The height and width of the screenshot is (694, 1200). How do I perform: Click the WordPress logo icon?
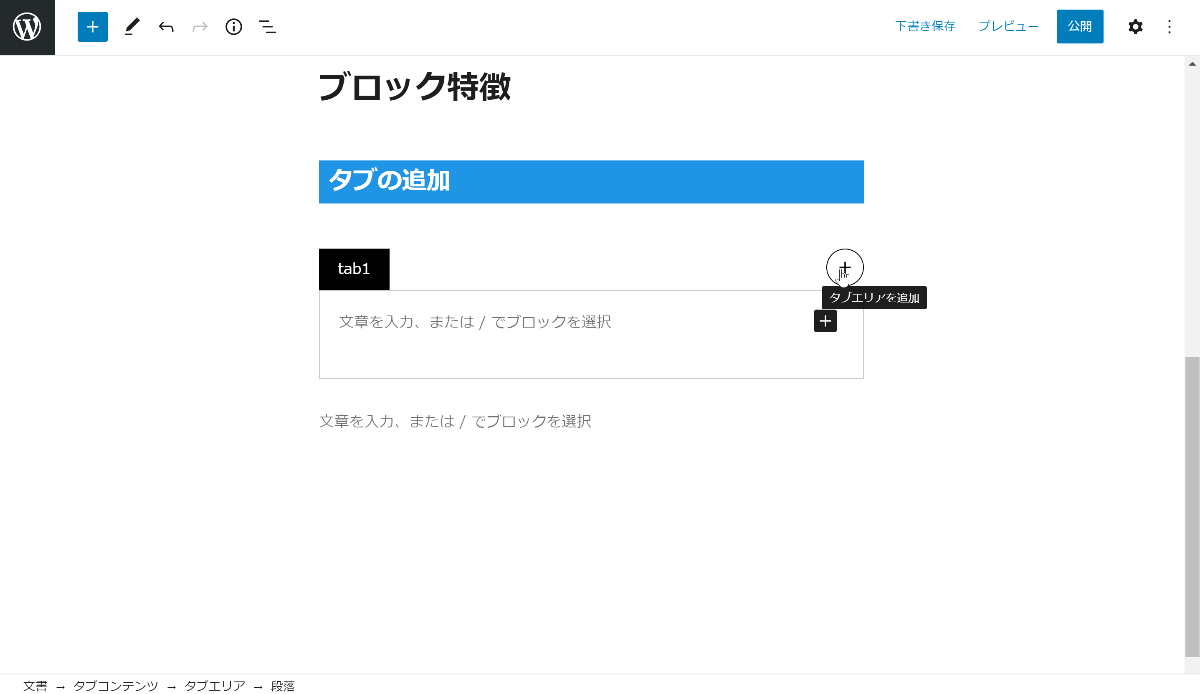27,27
